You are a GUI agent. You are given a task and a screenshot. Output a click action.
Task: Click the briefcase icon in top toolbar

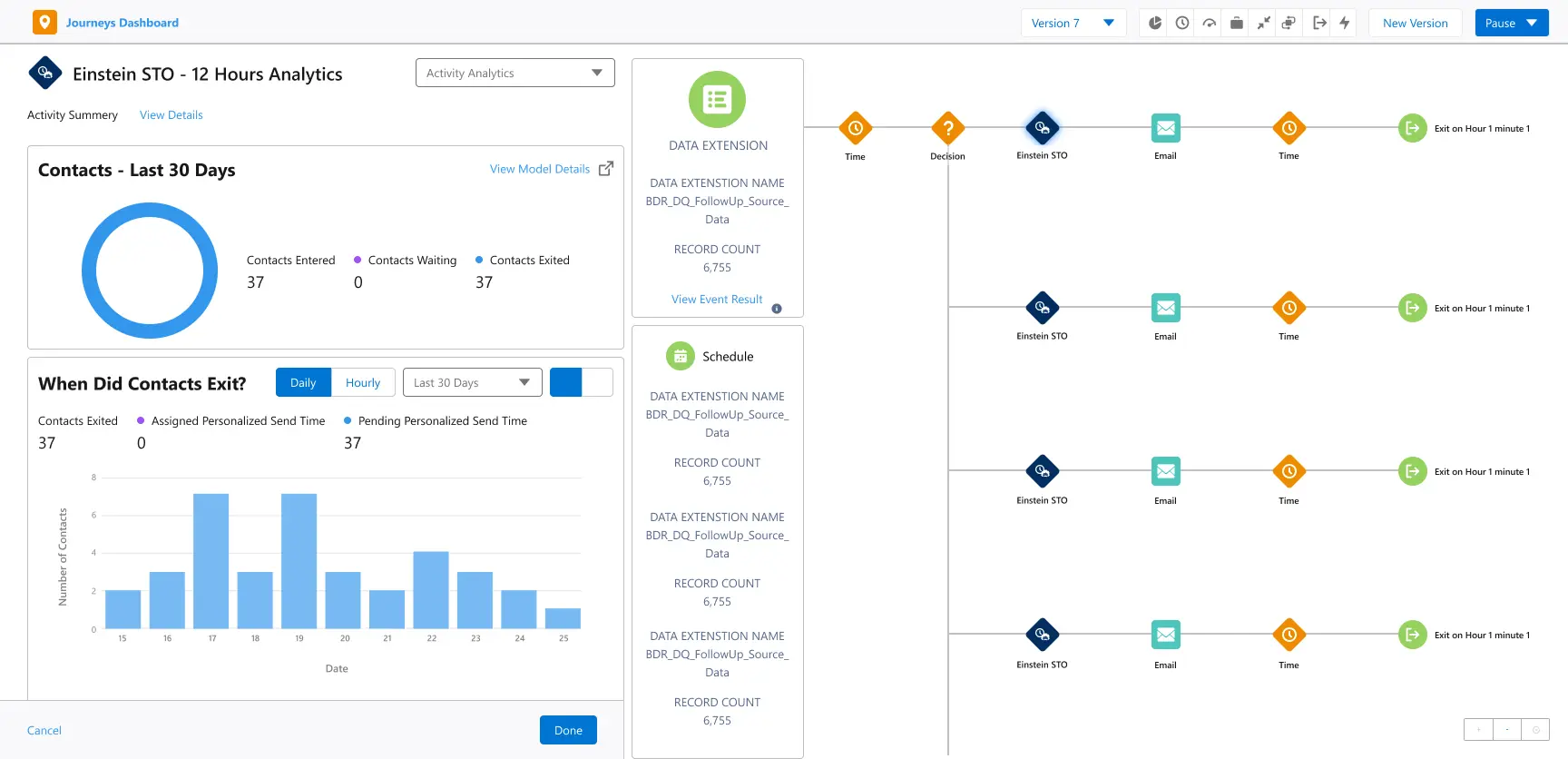pyautogui.click(x=1236, y=23)
